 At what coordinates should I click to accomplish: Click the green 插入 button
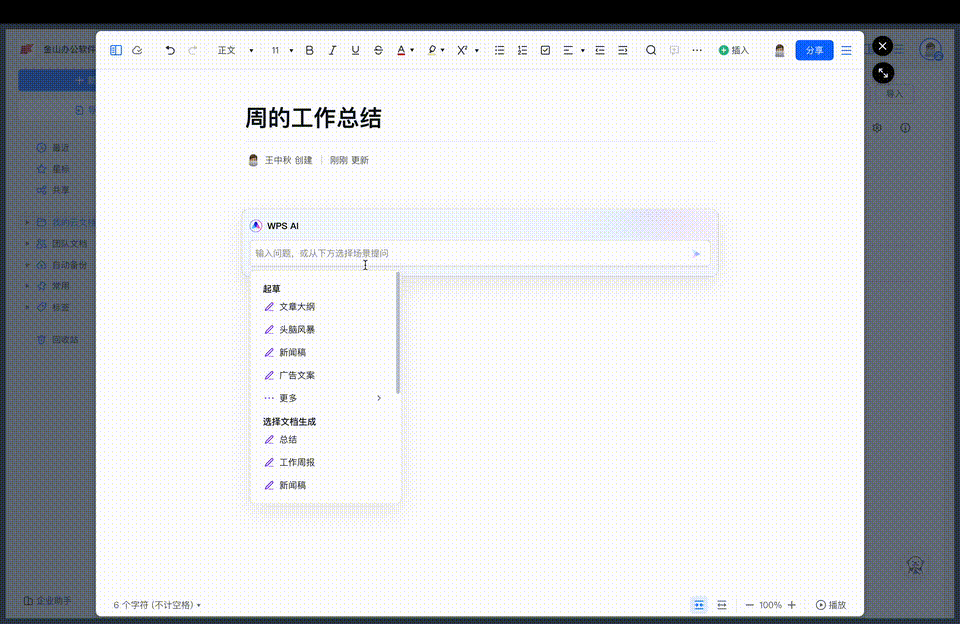click(734, 49)
